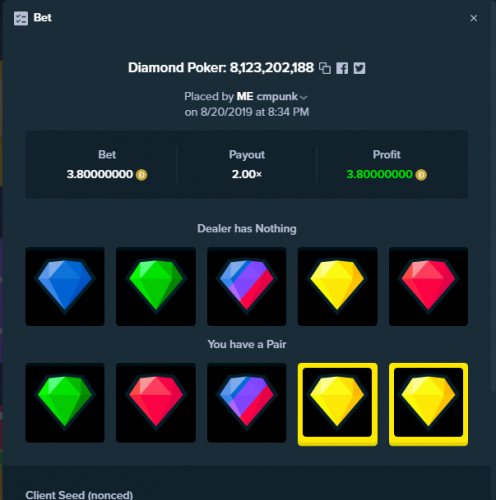496x500 pixels.
Task: Copy the Diamond Poker bet ID
Action: [325, 68]
